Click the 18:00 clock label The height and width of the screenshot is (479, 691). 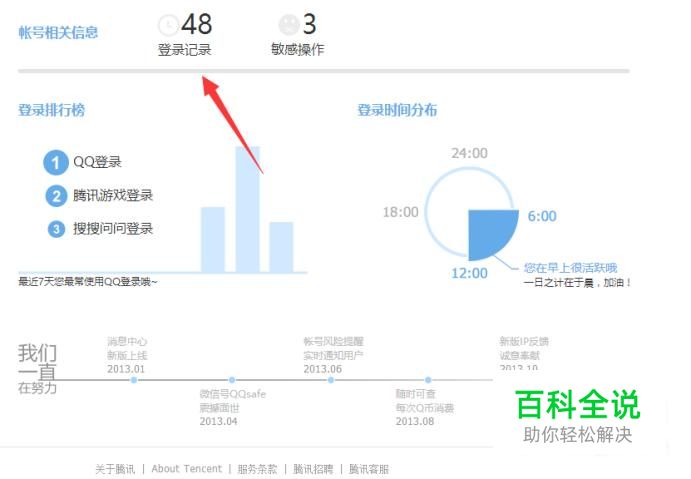point(401,212)
